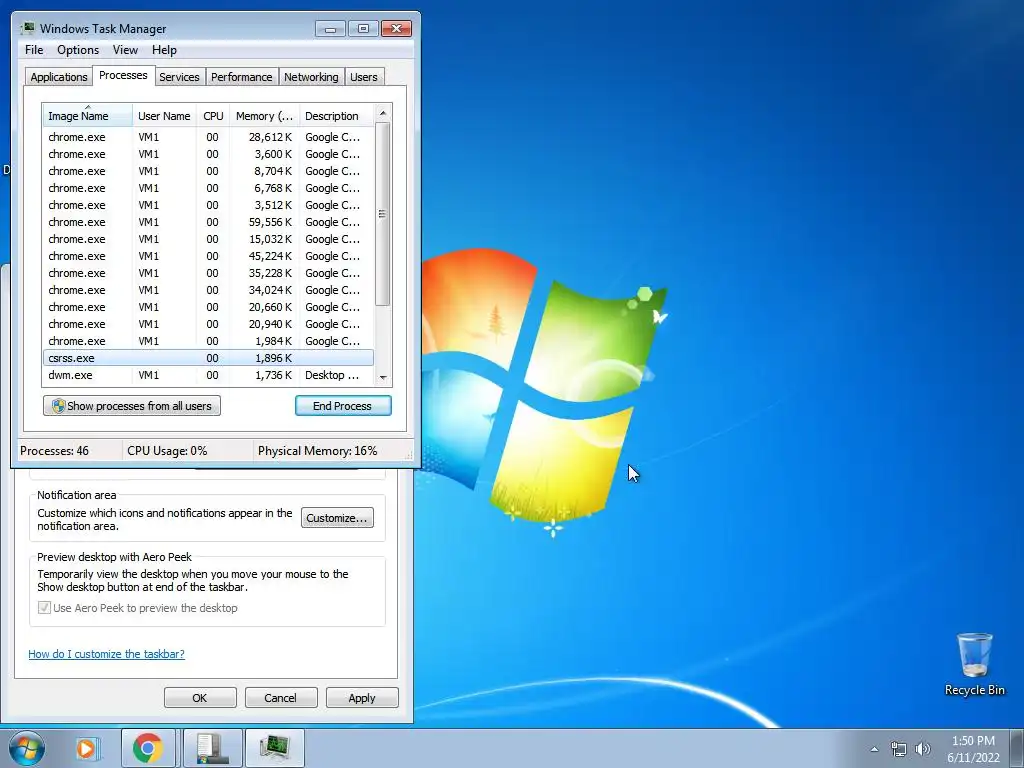The height and width of the screenshot is (768, 1024).
Task: Open the Start menu orb
Action: 27,748
